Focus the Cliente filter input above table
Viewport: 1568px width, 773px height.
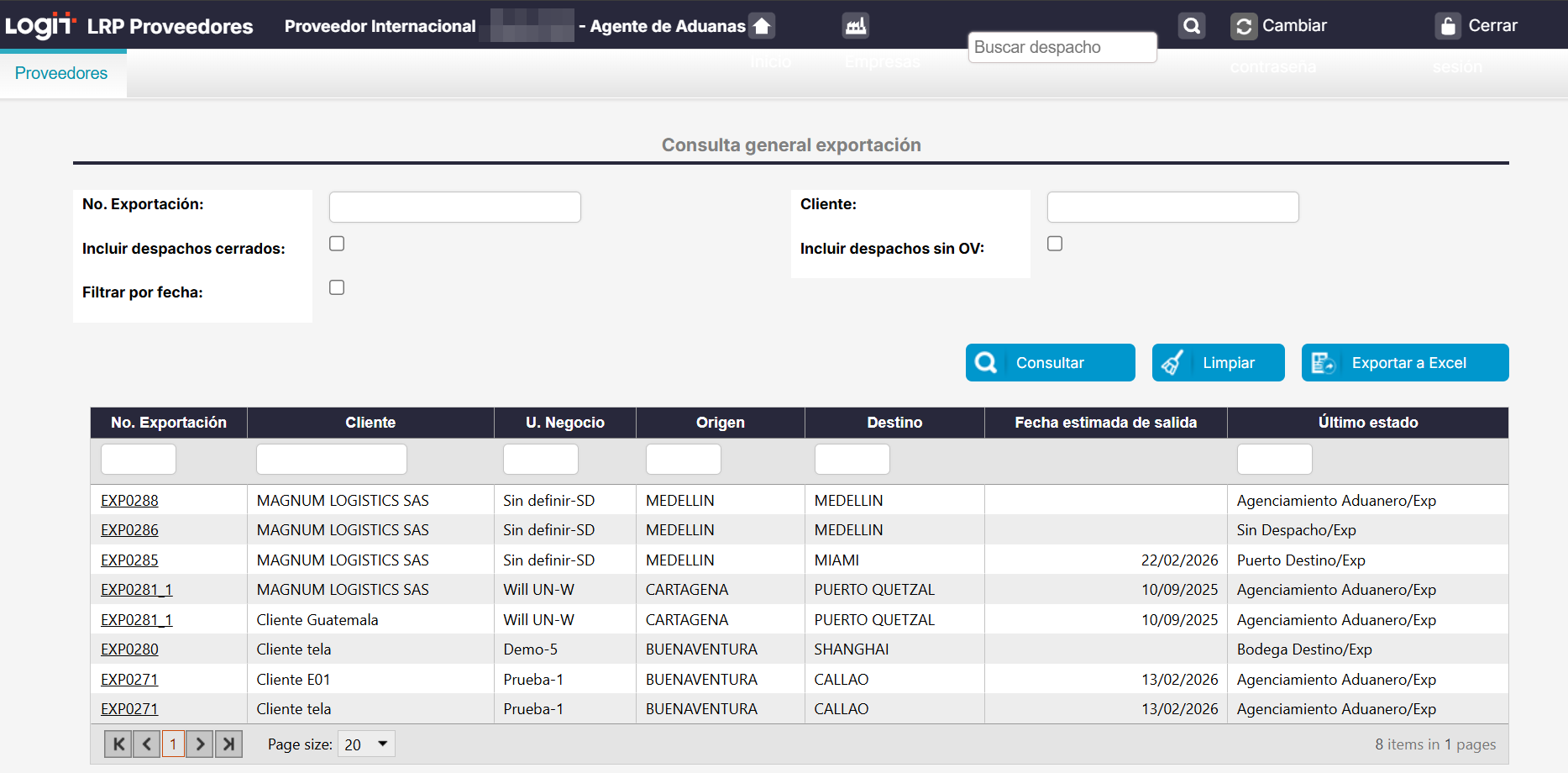click(331, 460)
